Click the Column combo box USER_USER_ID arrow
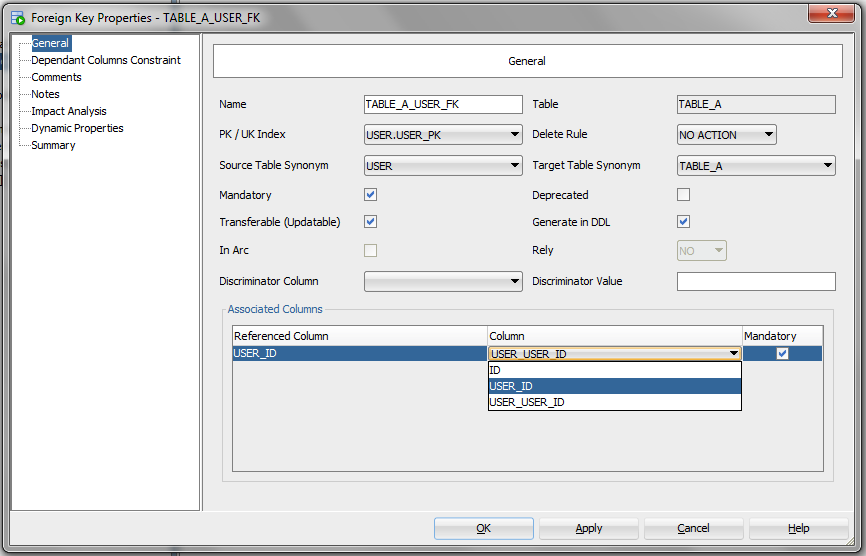 [x=733, y=353]
